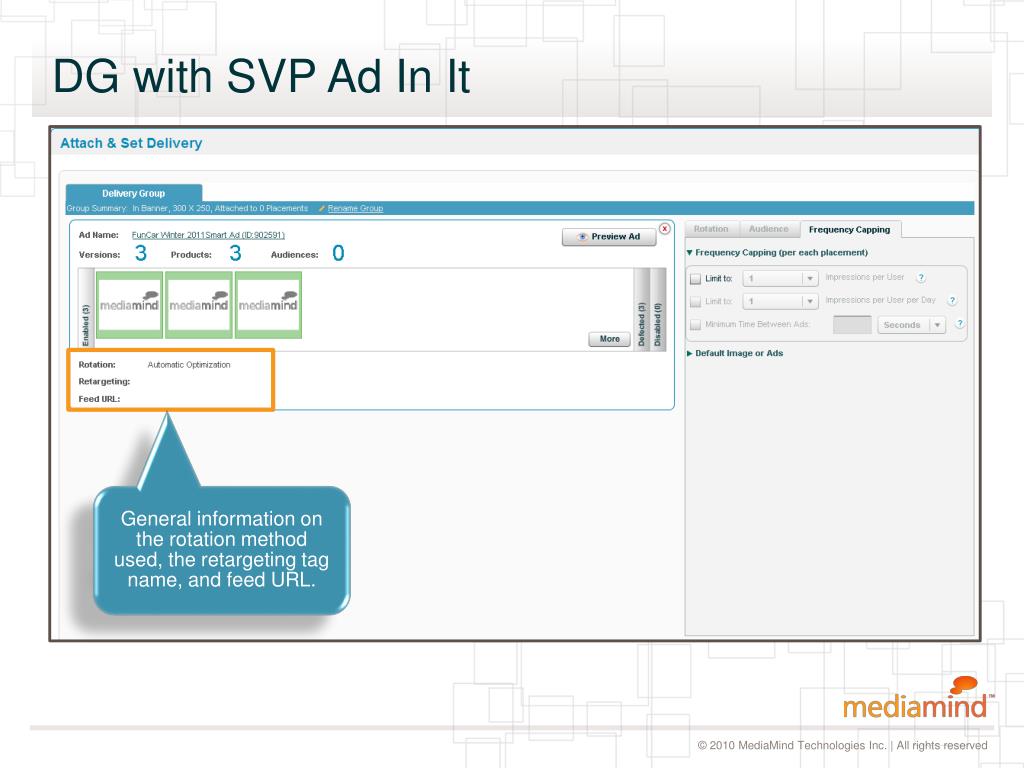Switch to the Rotation tab
Image resolution: width=1024 pixels, height=768 pixels.
pyautogui.click(x=711, y=229)
